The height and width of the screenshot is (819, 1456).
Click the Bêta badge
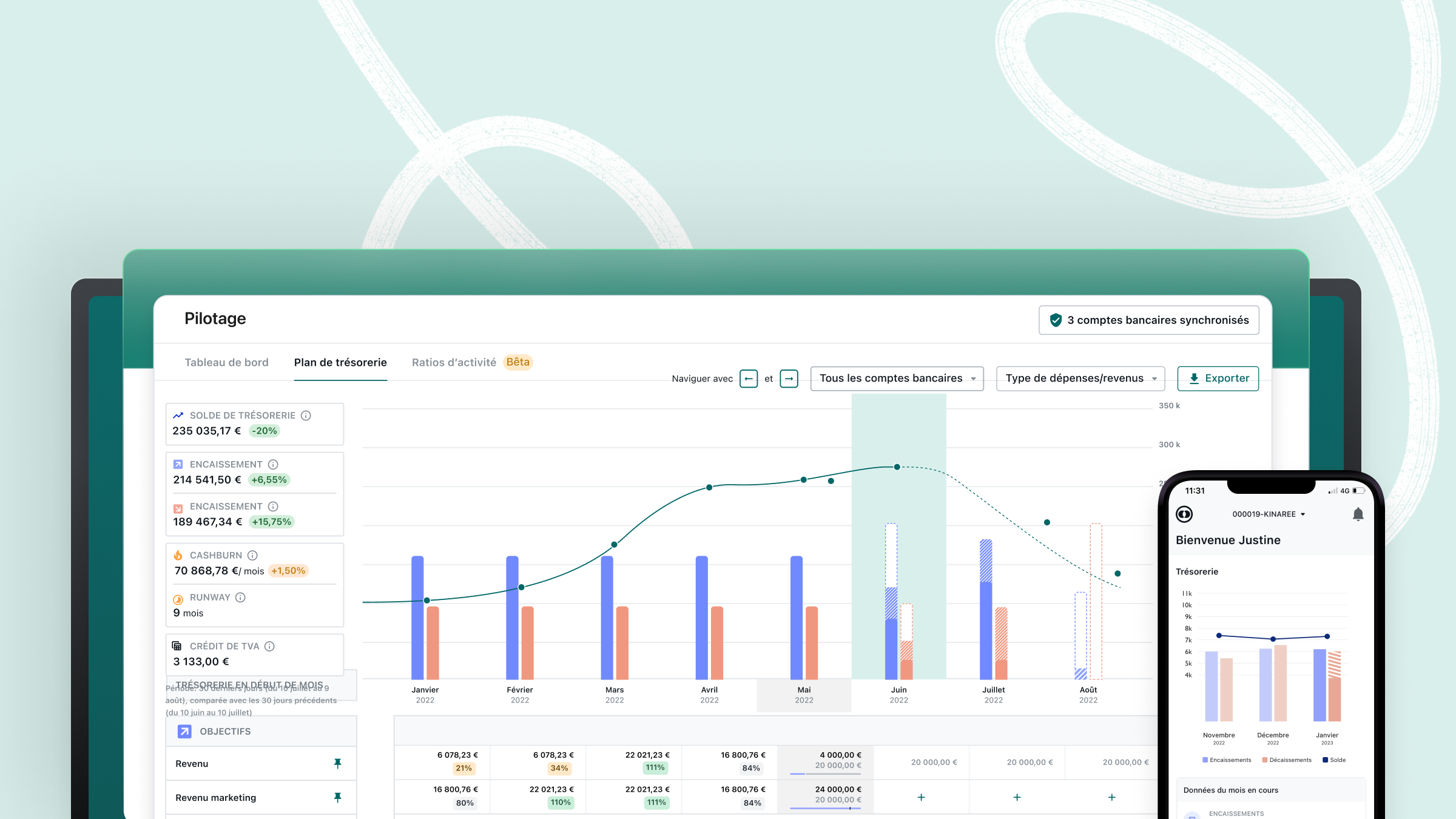coord(518,362)
